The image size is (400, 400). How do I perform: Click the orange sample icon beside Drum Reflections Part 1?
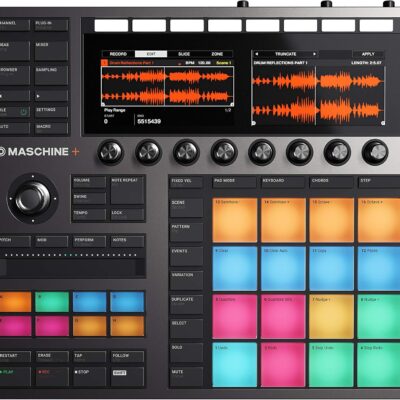(x=104, y=63)
